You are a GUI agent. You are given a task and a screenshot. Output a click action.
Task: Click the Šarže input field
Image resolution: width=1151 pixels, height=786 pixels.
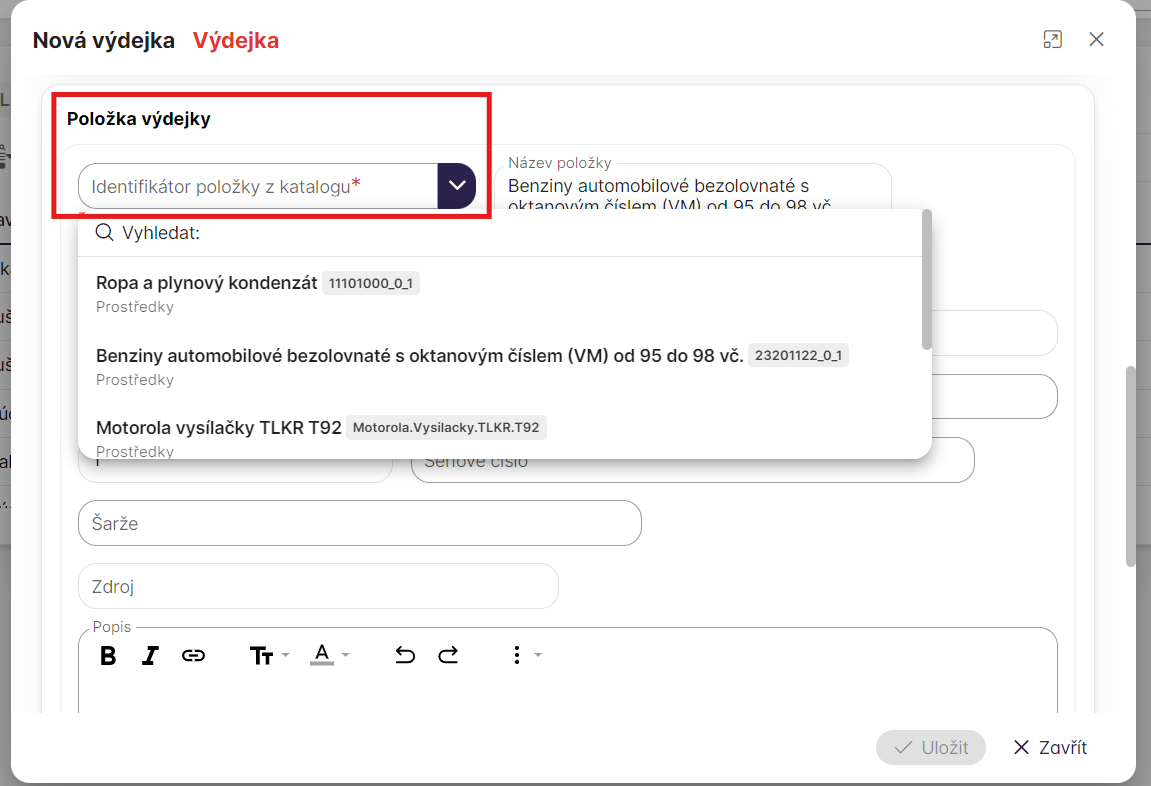(x=359, y=523)
